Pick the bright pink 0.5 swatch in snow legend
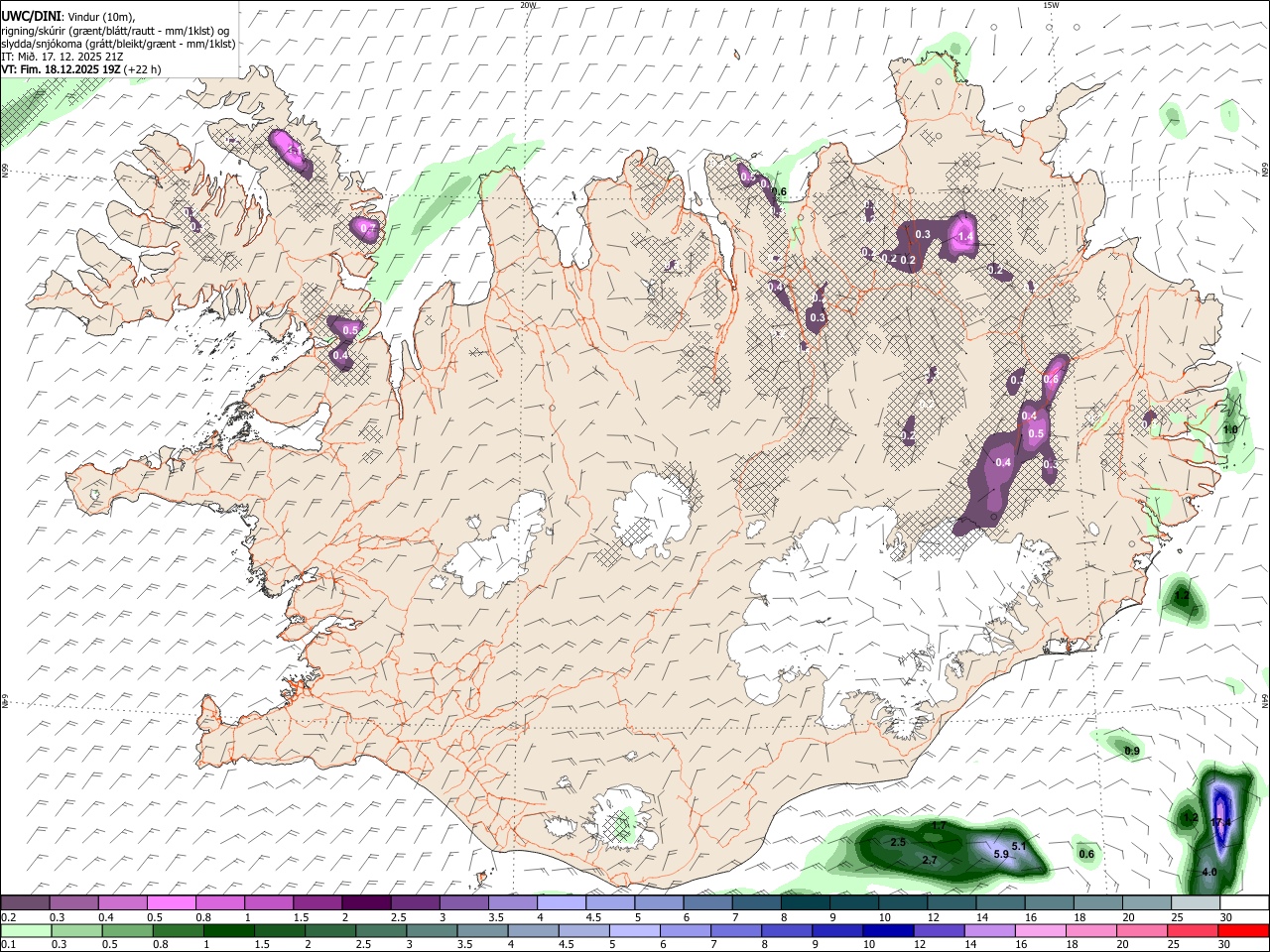 172,902
